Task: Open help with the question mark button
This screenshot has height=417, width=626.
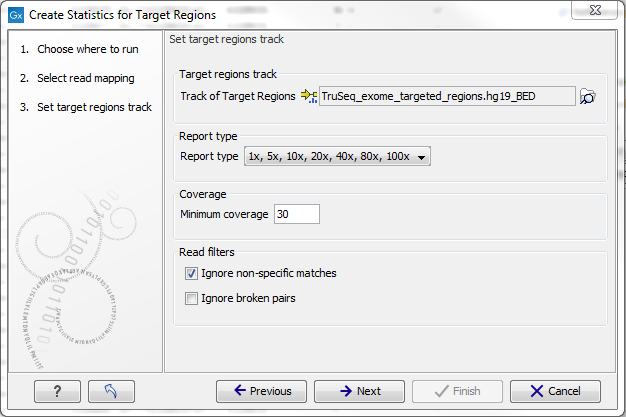Action: 56,391
